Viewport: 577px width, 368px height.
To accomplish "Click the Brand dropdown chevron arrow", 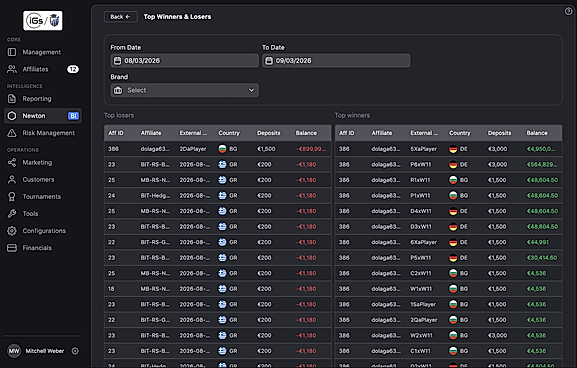I will 251,90.
